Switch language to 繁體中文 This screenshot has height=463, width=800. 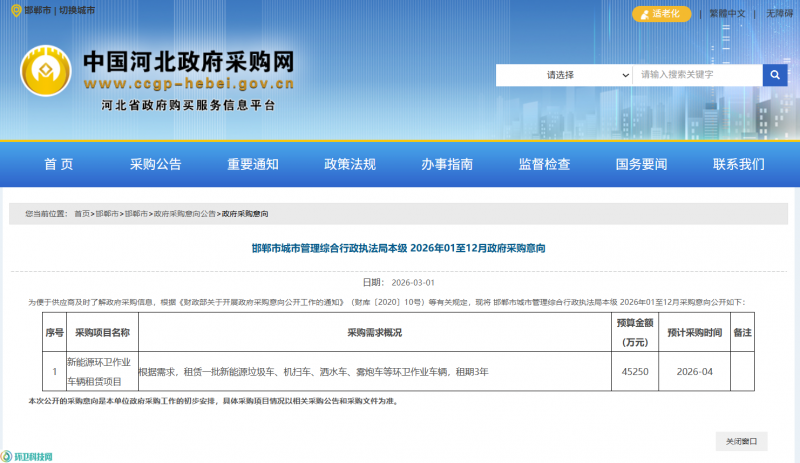pos(727,14)
